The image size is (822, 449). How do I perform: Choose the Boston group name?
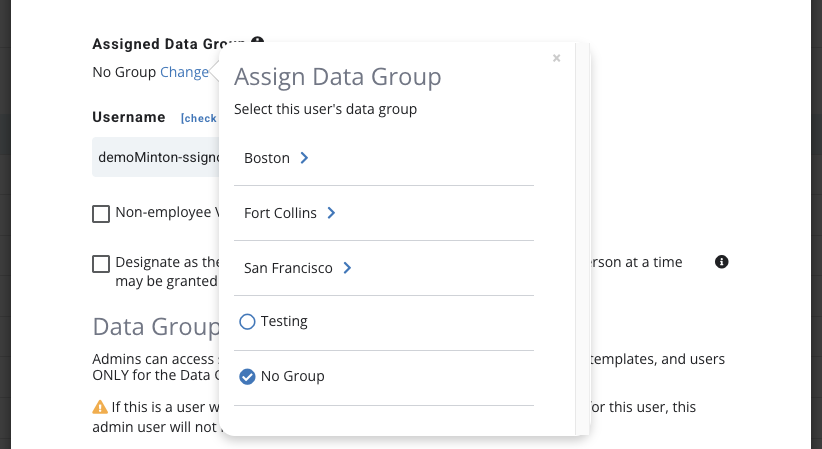(x=267, y=158)
